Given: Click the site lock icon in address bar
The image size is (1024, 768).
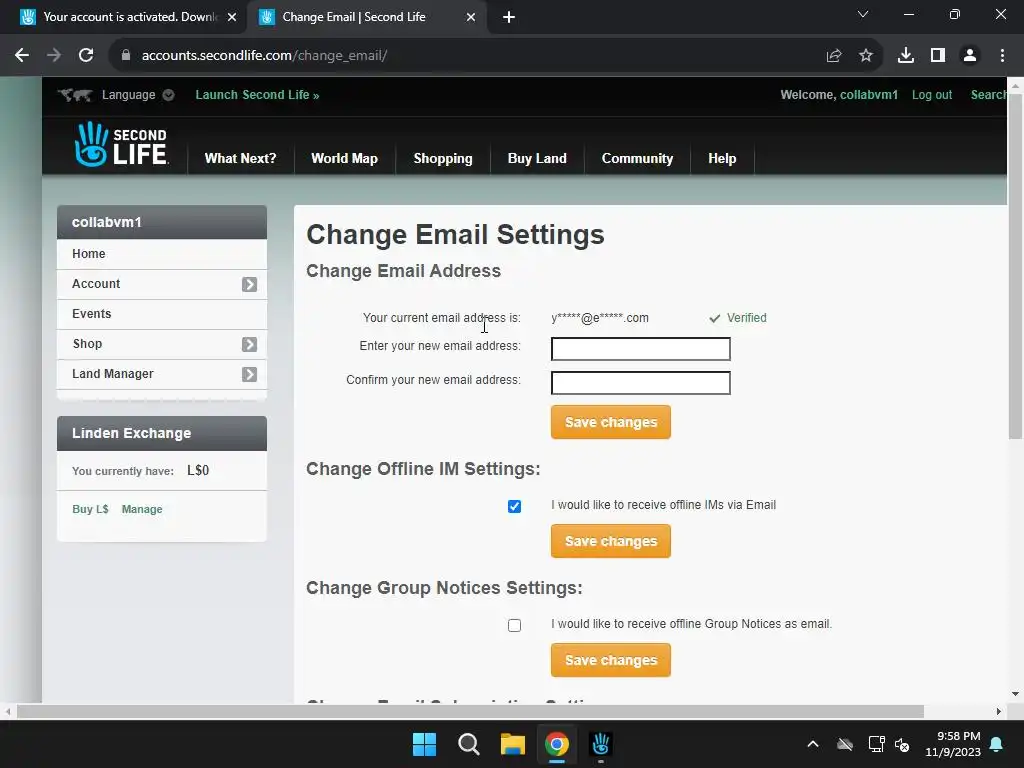Looking at the screenshot, I should click(126, 56).
